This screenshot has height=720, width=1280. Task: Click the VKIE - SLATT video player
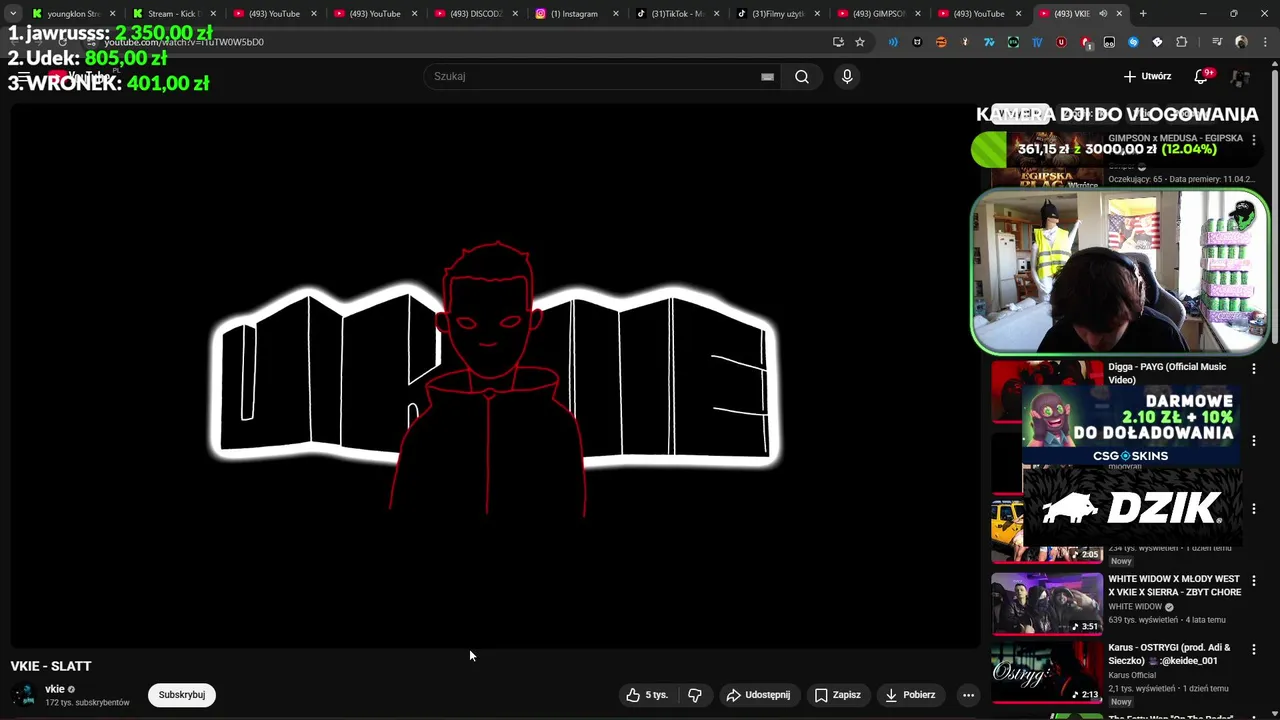(495, 375)
